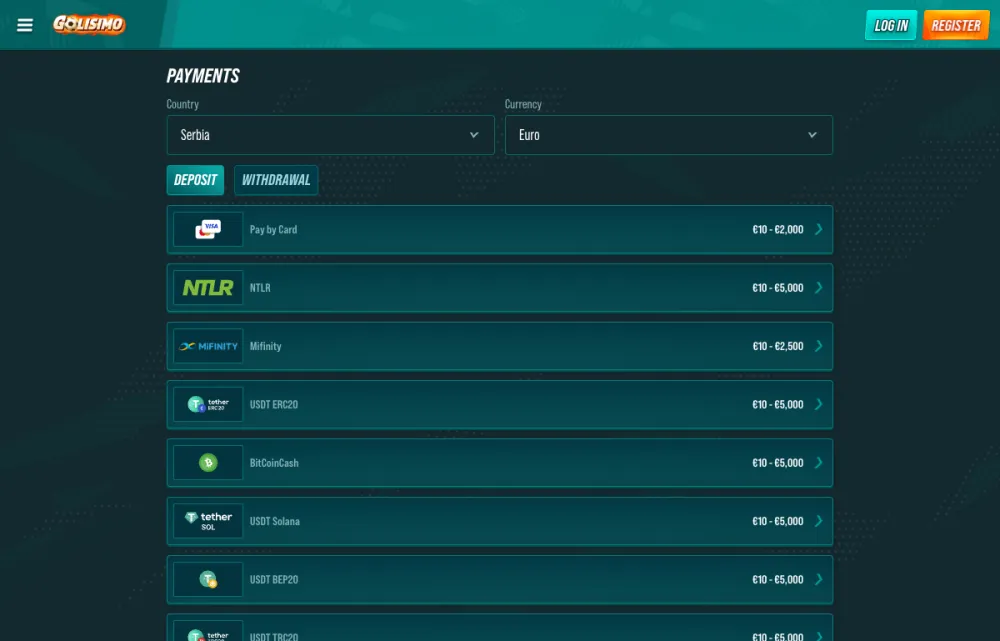1000x641 pixels.
Task: Open the Country dropdown showing Serbia
Action: [x=330, y=135]
